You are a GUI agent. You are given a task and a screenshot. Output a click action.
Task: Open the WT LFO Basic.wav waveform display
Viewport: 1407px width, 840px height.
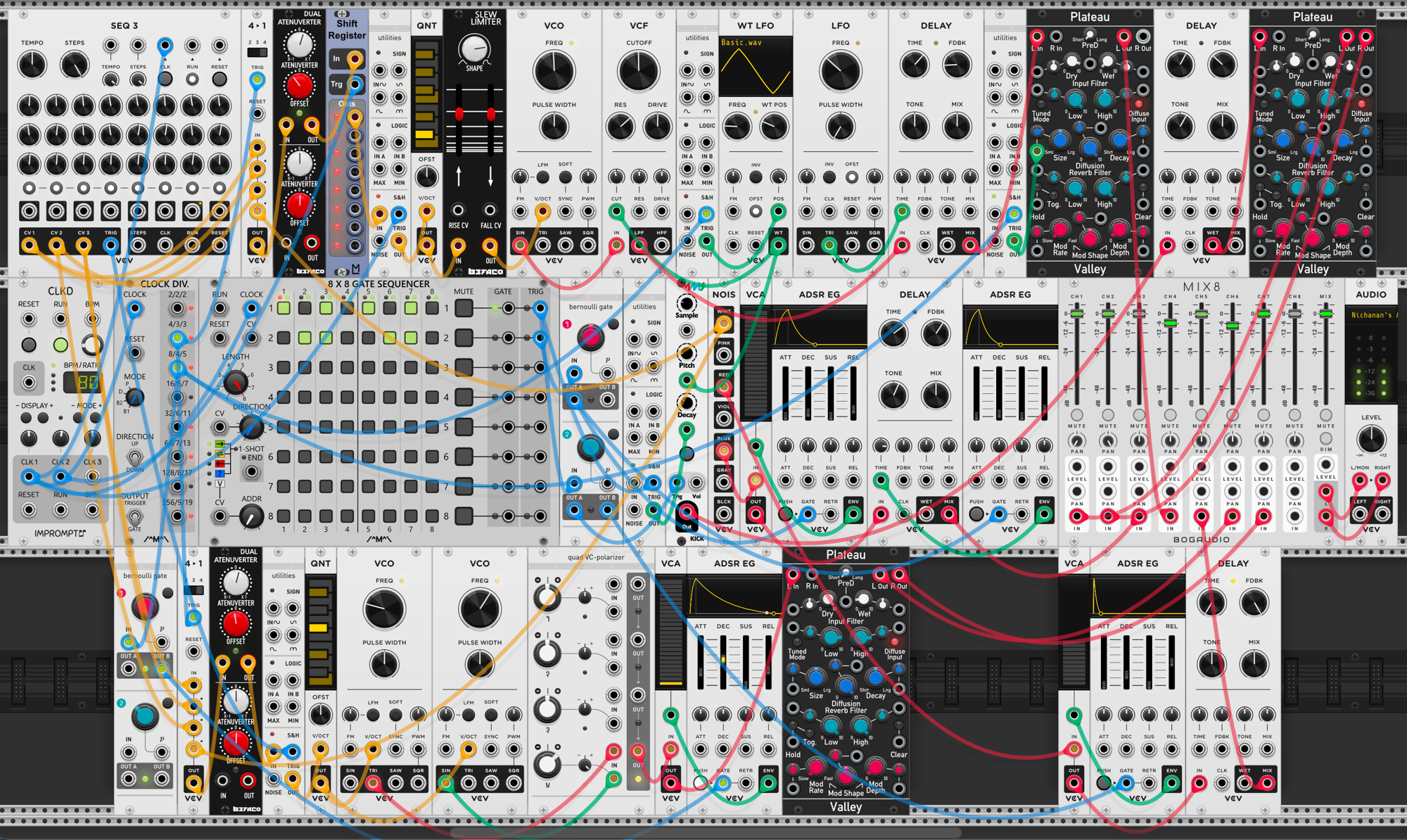pos(756,68)
